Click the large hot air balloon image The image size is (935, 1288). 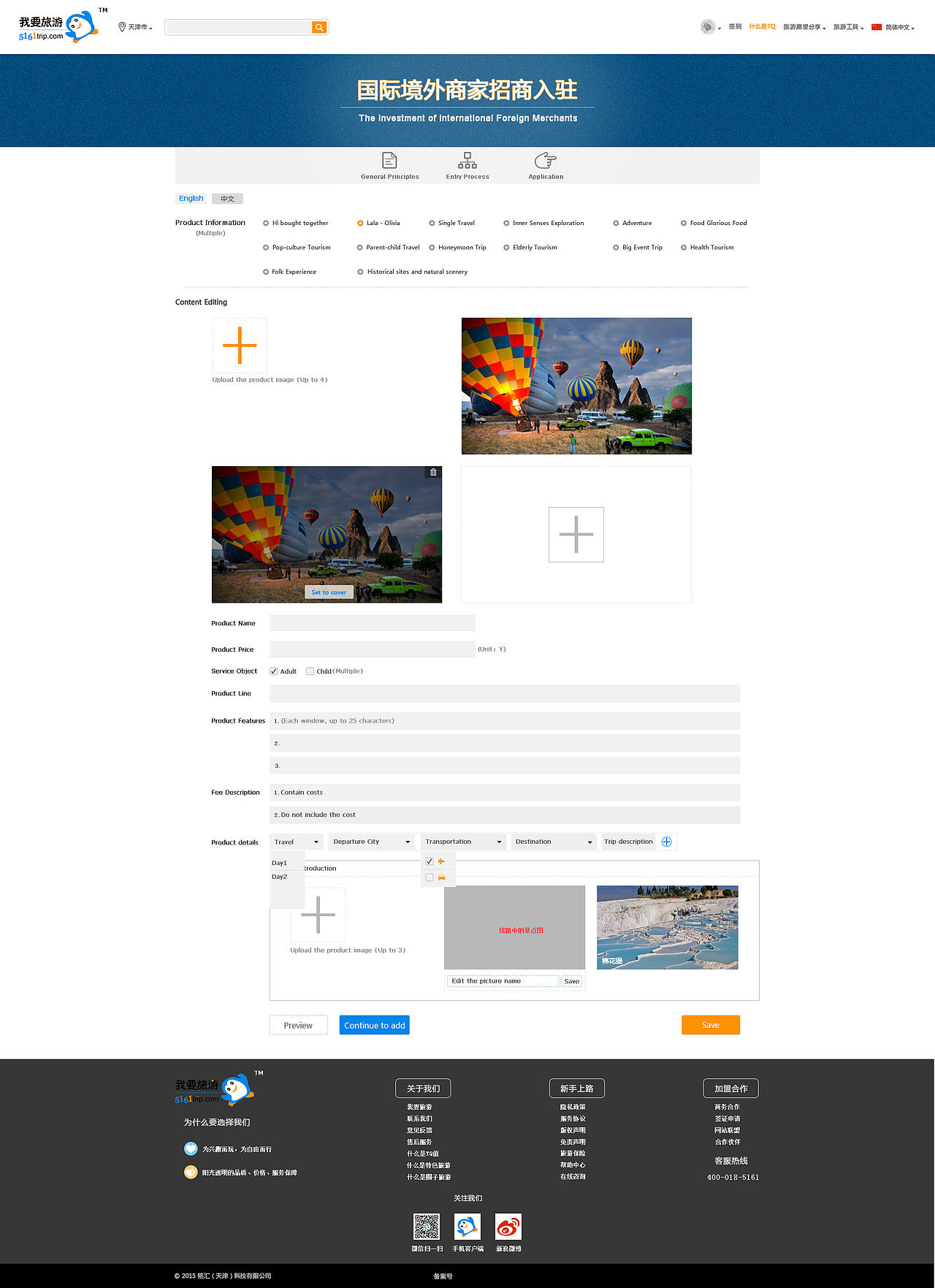576,386
